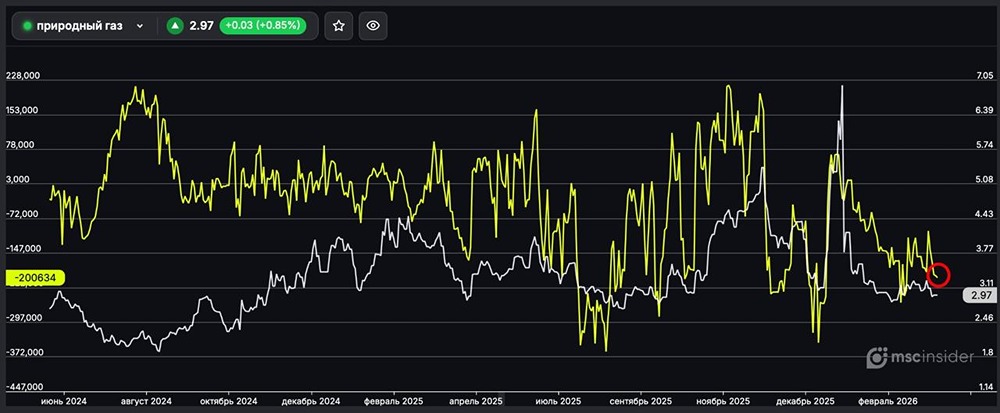Screen dimensions: 1000x413
Task: Click the chevron next to природный газ
Action: pos(140,26)
